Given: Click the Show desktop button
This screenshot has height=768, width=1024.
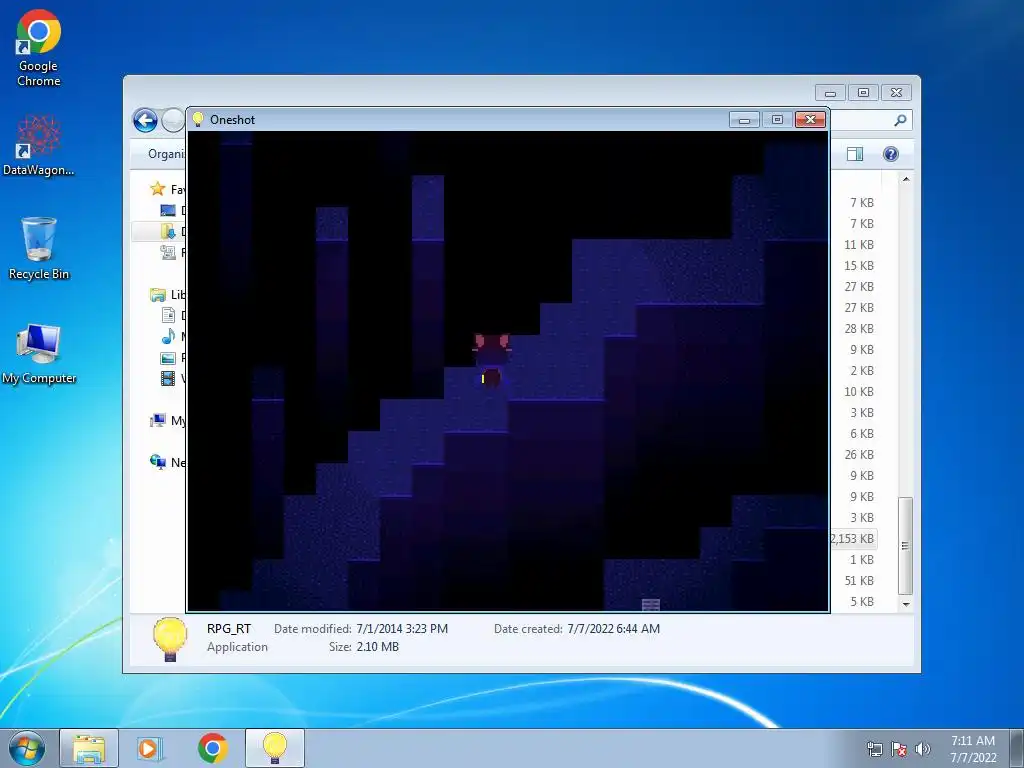Looking at the screenshot, I should pyautogui.click(x=1017, y=748).
